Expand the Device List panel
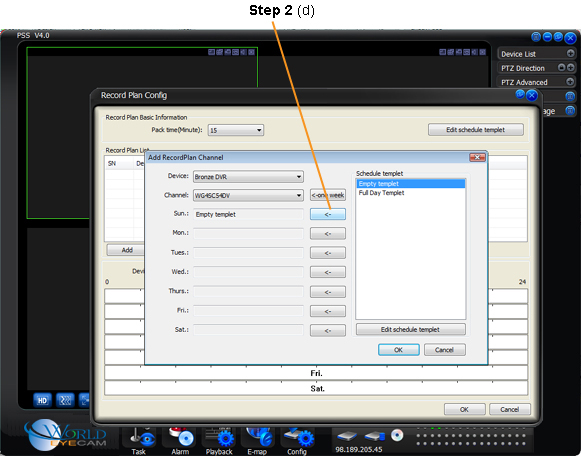Screen dimensions: 581x456 (x=571, y=53)
